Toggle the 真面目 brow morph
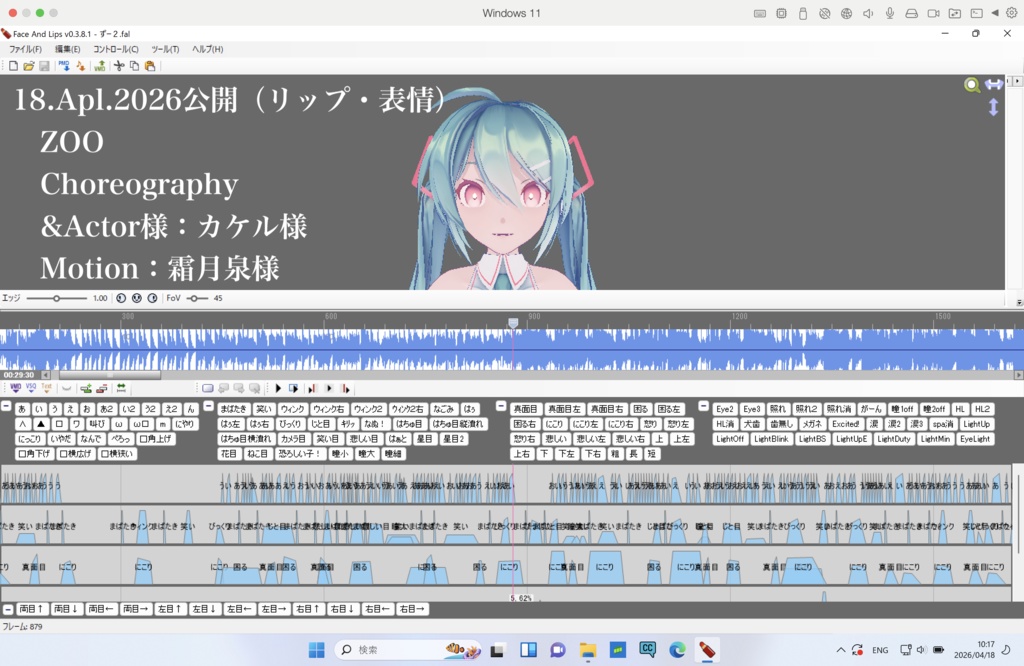The height and width of the screenshot is (666, 1024). tap(525, 409)
